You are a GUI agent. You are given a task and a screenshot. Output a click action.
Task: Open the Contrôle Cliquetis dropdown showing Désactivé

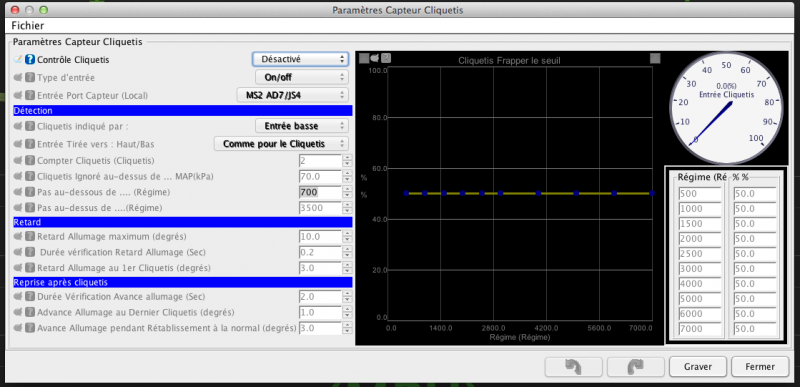click(301, 59)
